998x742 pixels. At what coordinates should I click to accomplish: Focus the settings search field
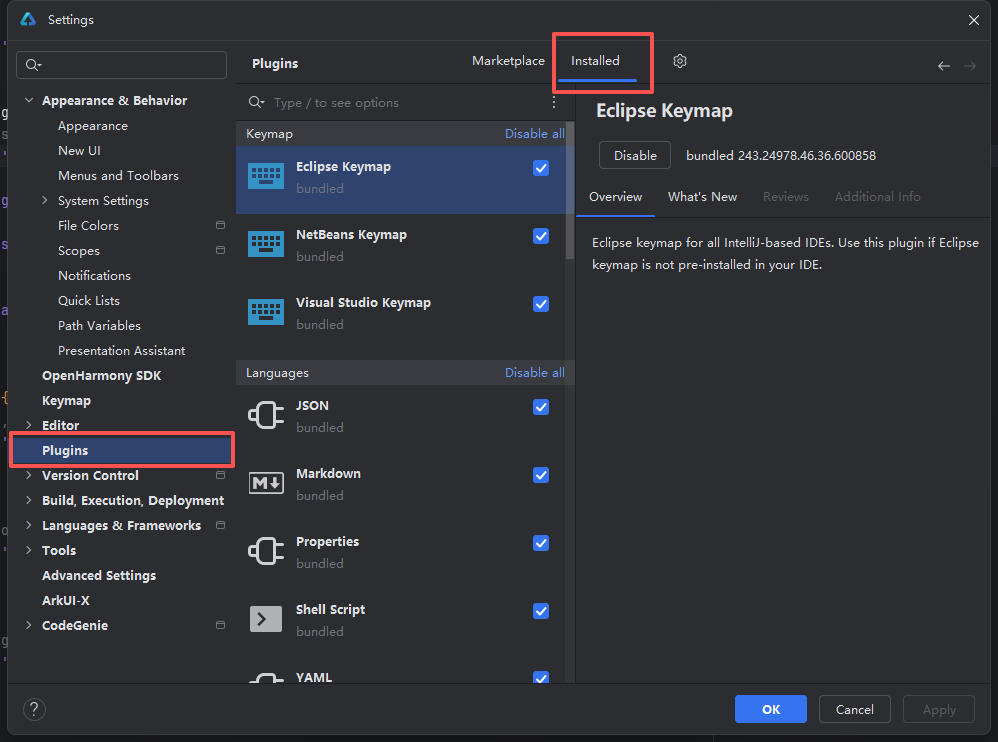point(122,65)
